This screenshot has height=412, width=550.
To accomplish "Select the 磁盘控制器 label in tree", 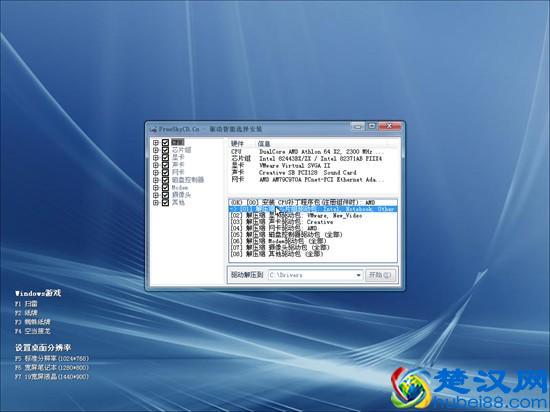I will click(188, 180).
